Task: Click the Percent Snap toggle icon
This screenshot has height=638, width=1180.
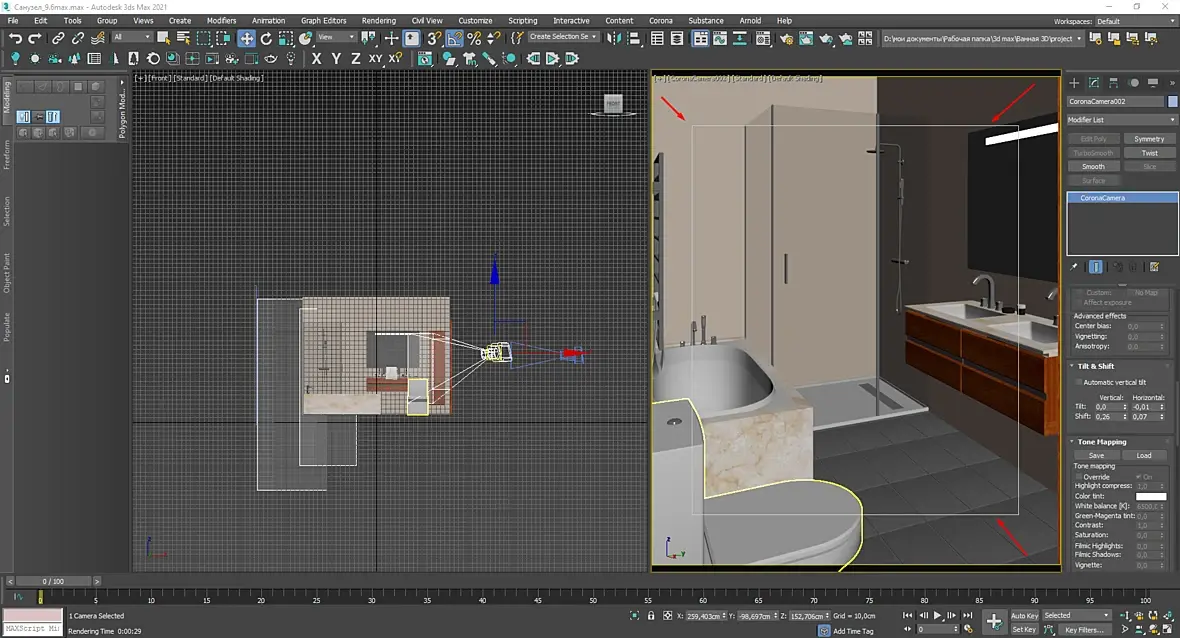Action: [x=474, y=38]
